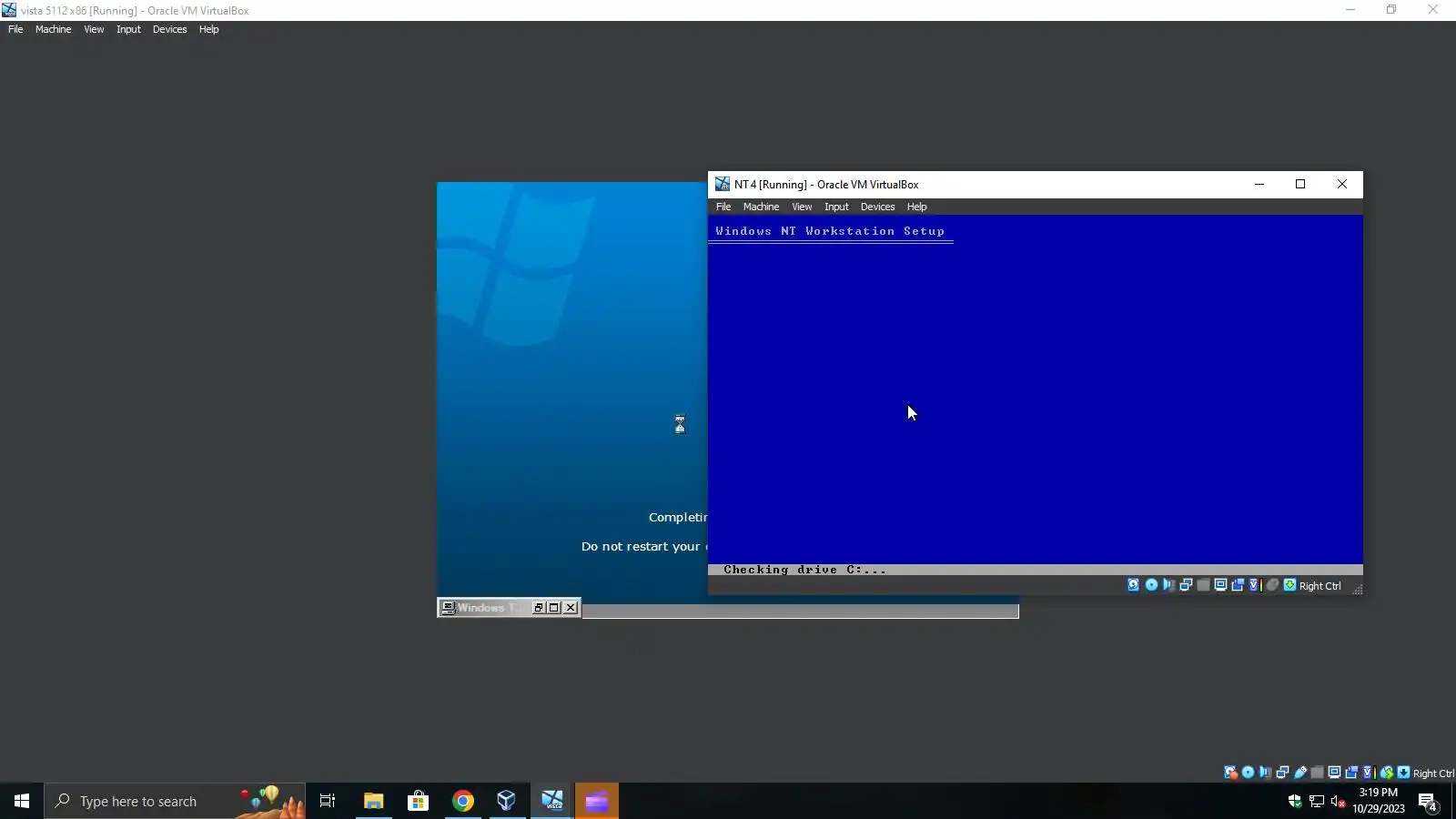Click recording icon in NT 4 status bar
The image size is (1456, 819).
[x=1238, y=585]
